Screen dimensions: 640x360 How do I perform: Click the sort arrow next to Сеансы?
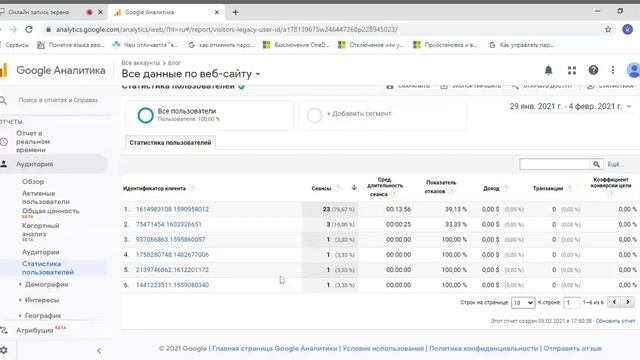354,188
